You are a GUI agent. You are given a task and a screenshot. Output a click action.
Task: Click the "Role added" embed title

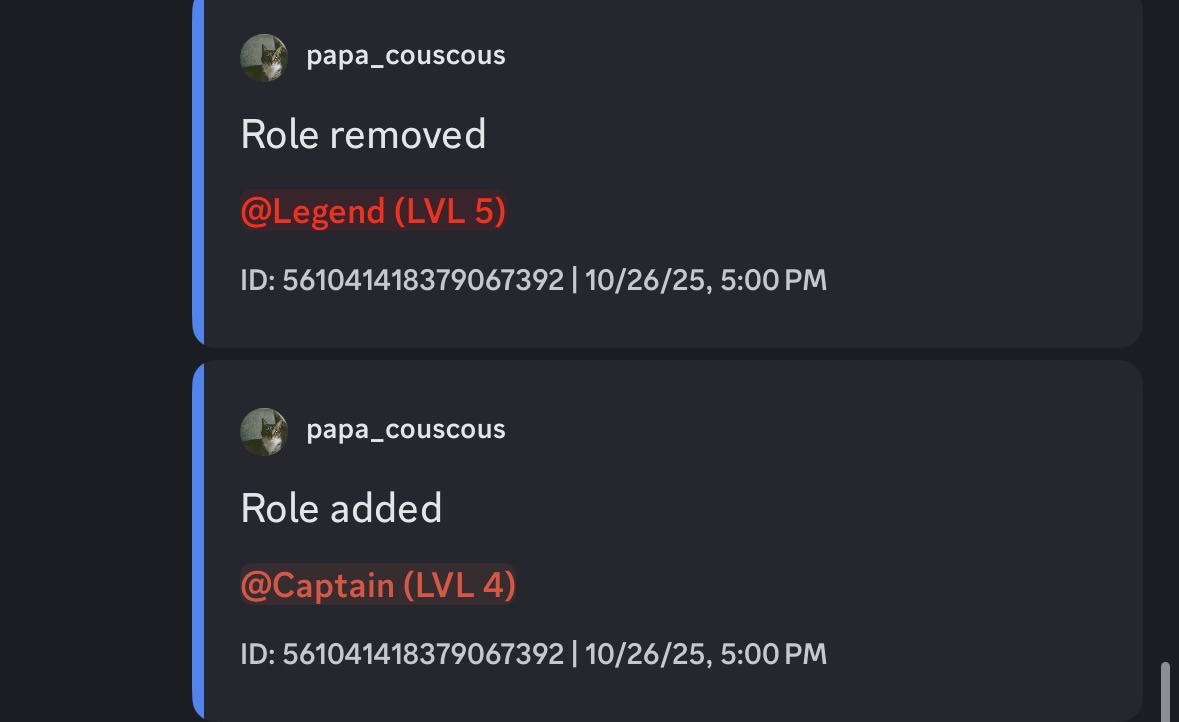(341, 508)
